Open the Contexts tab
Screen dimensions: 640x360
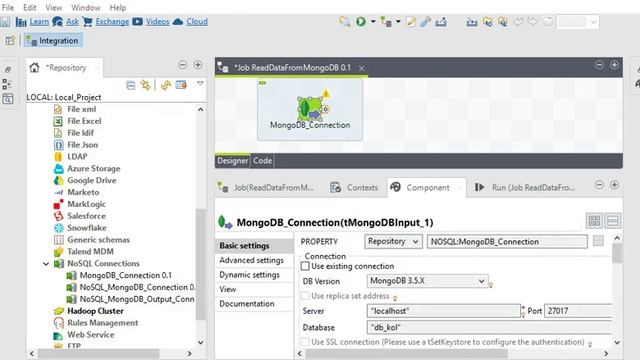(x=354, y=187)
